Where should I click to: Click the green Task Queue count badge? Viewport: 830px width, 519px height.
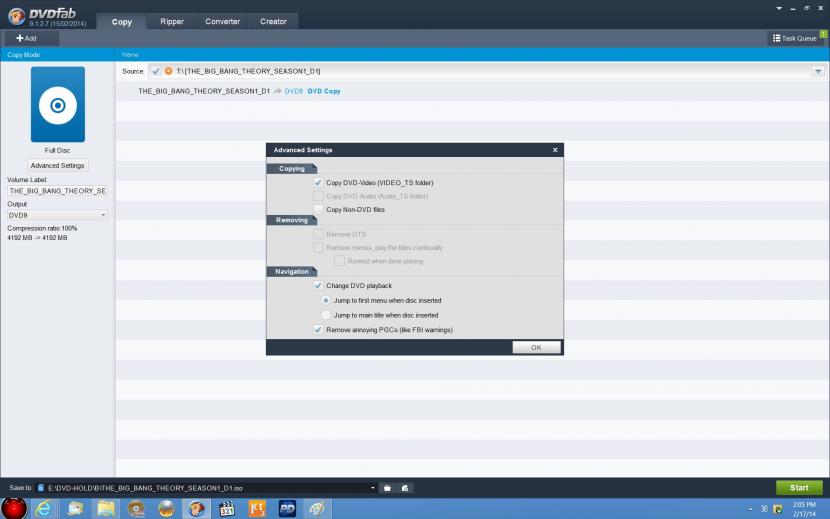(823, 34)
